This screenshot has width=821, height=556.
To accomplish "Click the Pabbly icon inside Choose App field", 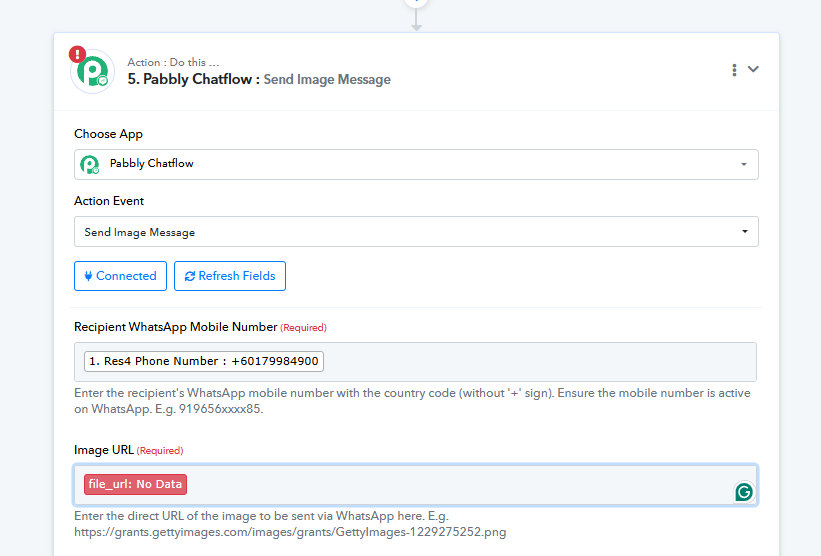I will (x=90, y=164).
